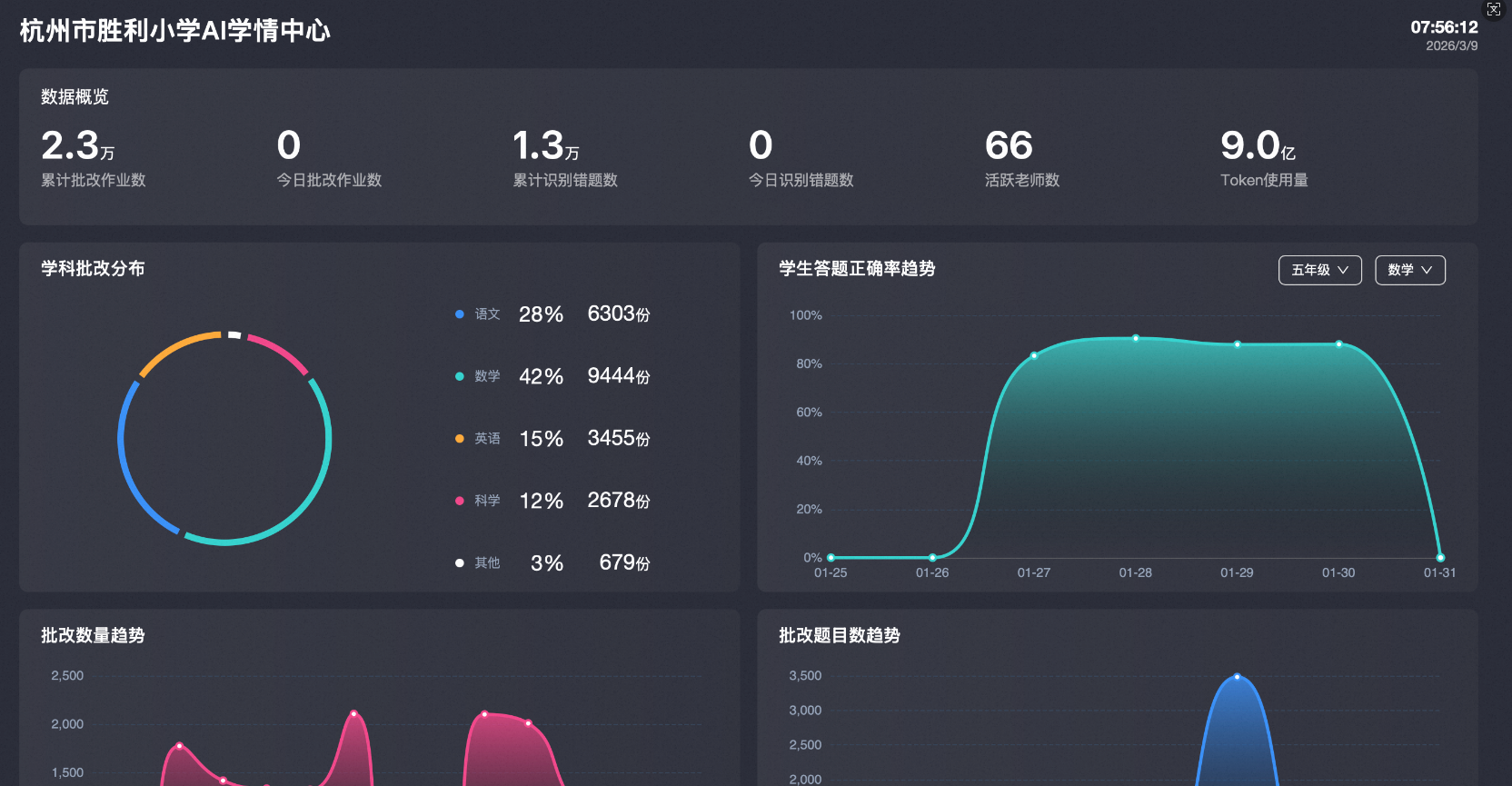Screen dimensions: 1512x786
Task: Select the 01-27 data point on accuracy chart
Action: pyautogui.click(x=1034, y=355)
